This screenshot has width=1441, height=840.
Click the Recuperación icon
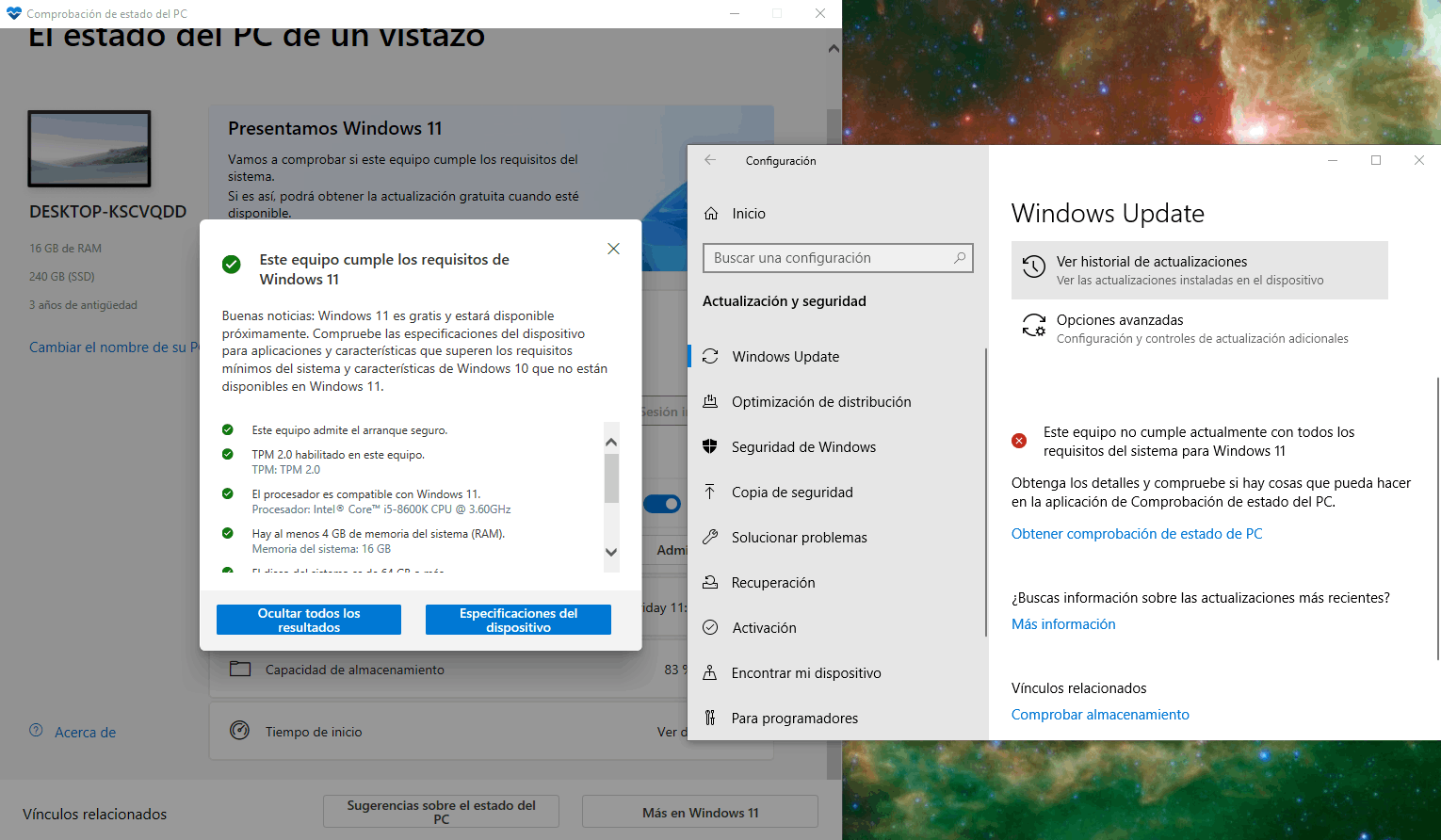pos(711,582)
